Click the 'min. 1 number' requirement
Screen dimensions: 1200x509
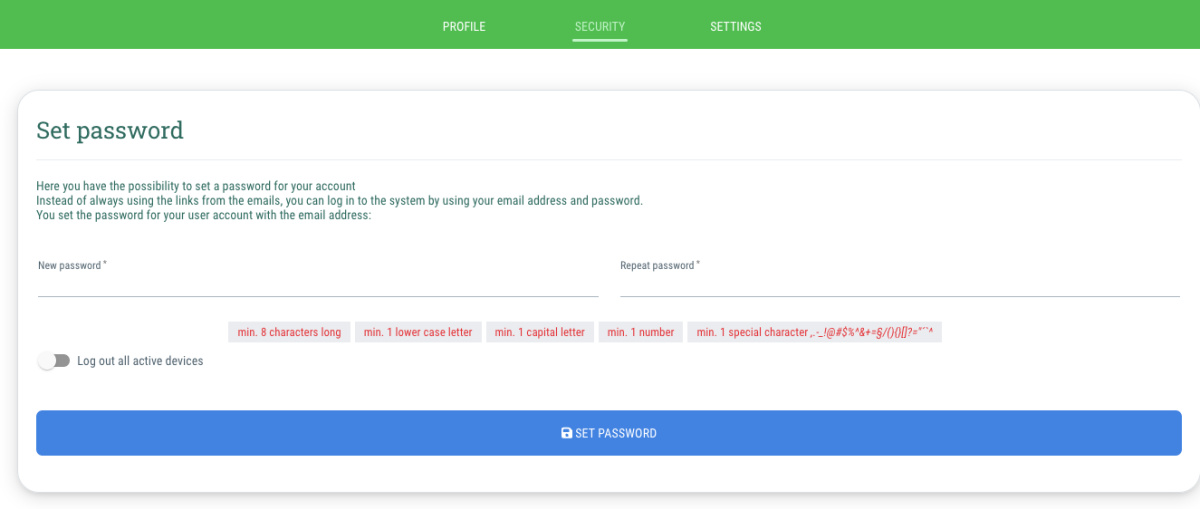(641, 332)
